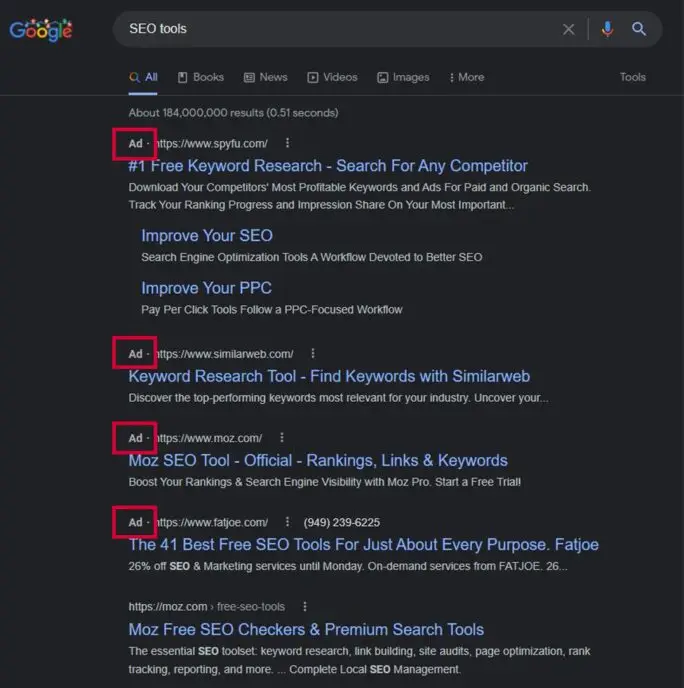
Task: Click the Google logo
Action: [x=41, y=30]
